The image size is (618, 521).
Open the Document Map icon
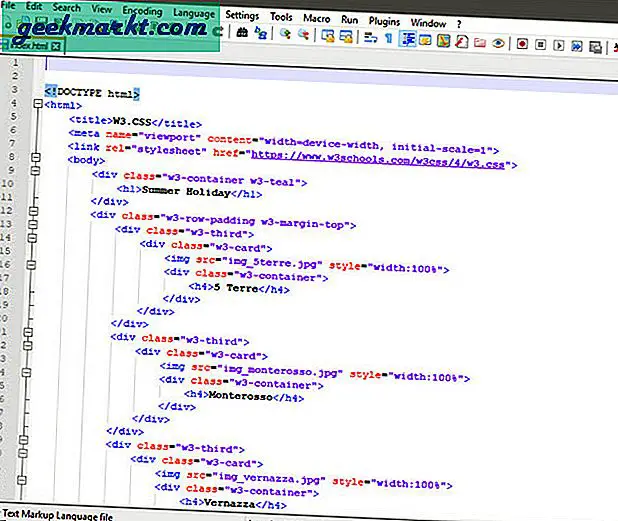click(x=443, y=41)
